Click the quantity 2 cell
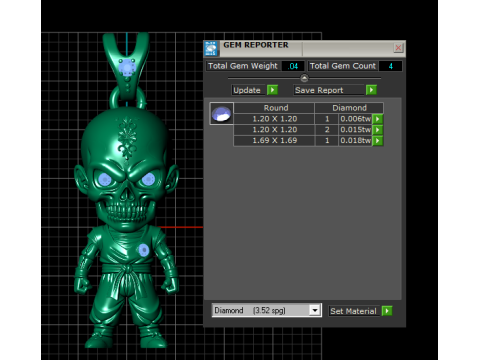This screenshot has width=480, height=360. tap(327, 130)
